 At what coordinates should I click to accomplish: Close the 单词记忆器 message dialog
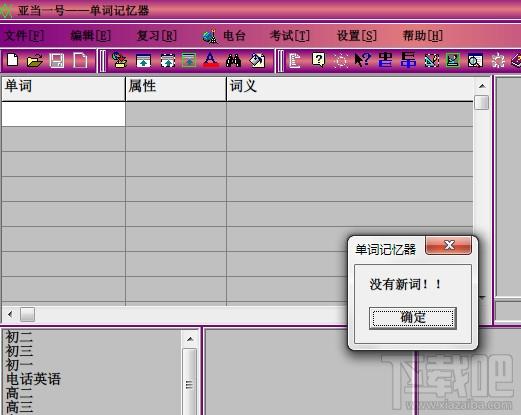coord(449,245)
